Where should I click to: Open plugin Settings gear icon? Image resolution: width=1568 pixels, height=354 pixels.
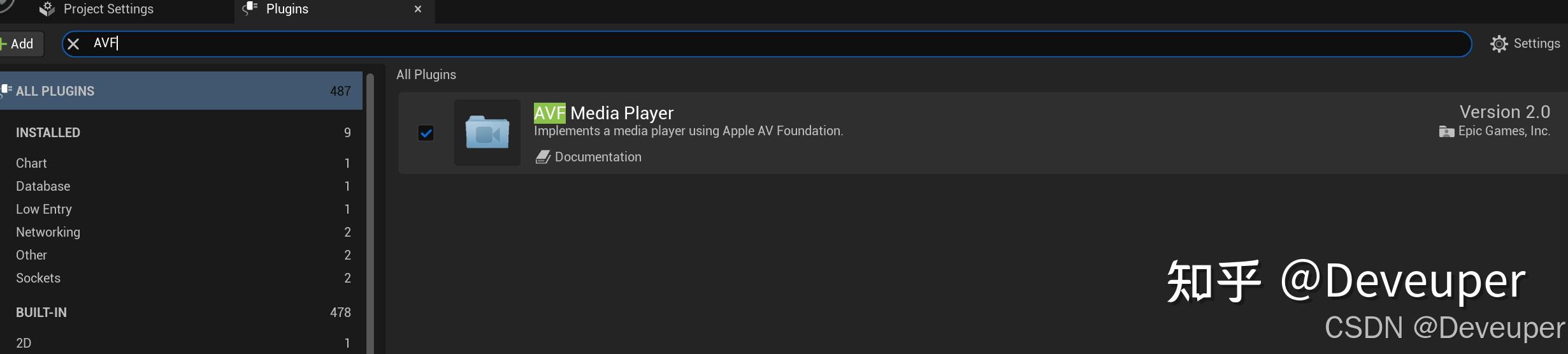pos(1499,44)
